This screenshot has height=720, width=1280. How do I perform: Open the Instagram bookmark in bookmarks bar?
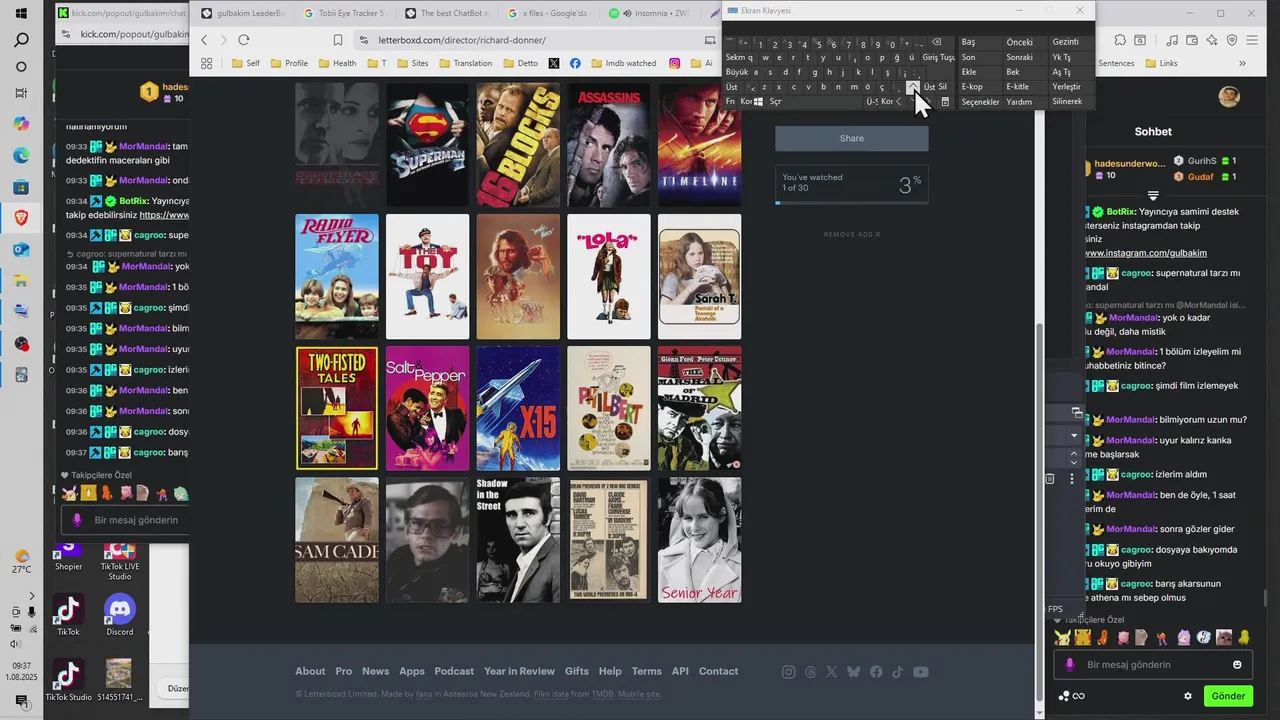pyautogui.click(x=675, y=63)
